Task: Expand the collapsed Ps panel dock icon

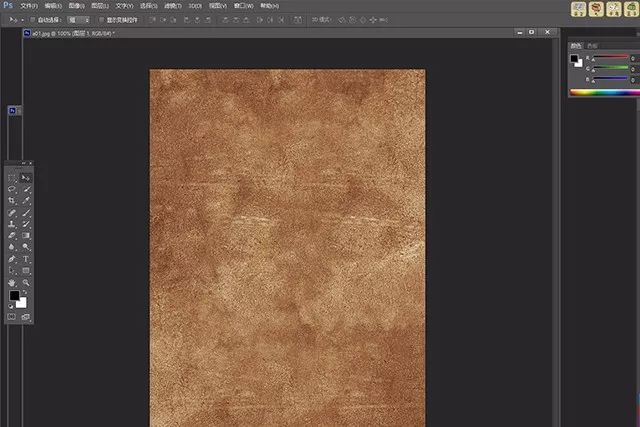Action: tap(12, 111)
